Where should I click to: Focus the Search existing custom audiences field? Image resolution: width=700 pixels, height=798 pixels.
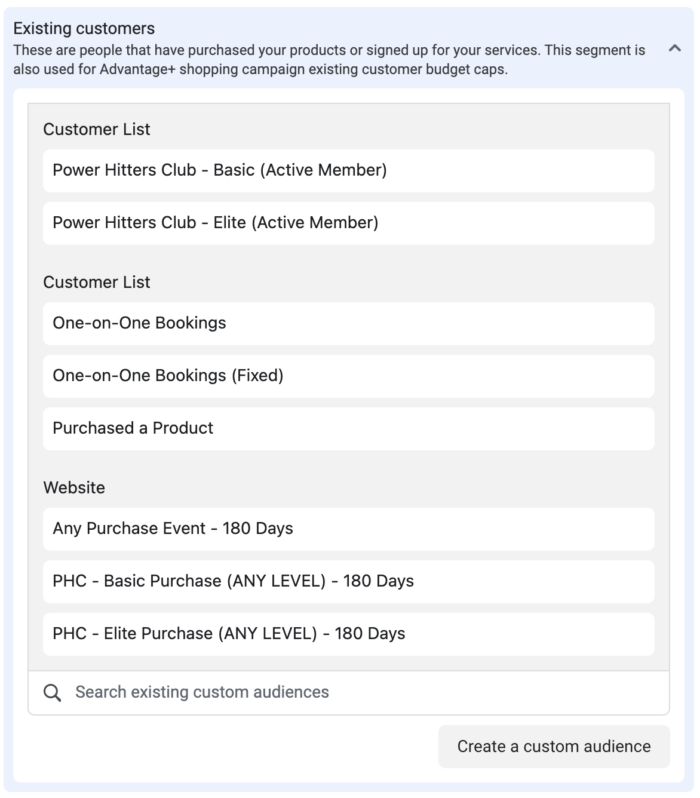(349, 693)
